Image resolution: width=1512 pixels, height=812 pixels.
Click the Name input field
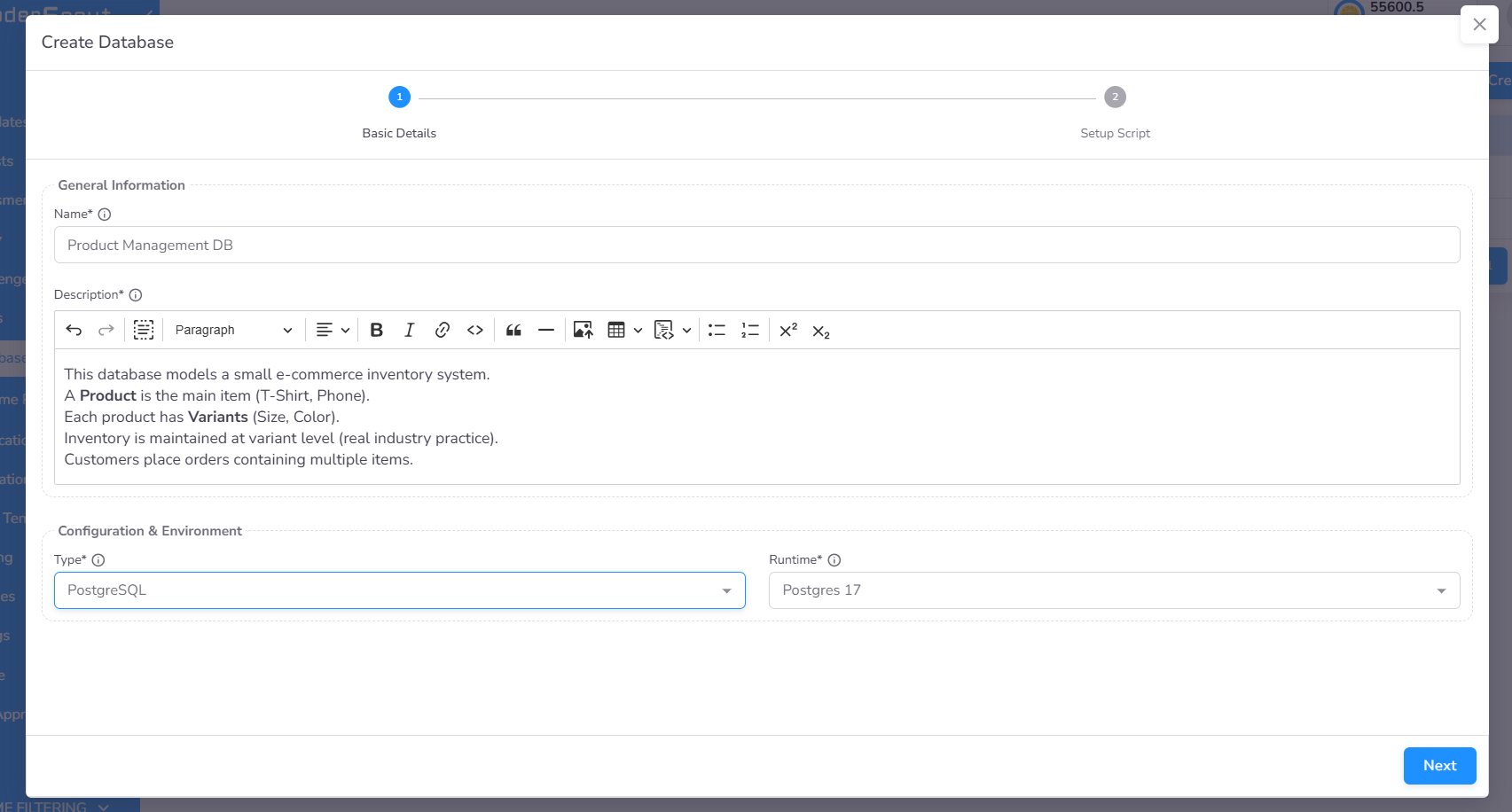(x=756, y=245)
